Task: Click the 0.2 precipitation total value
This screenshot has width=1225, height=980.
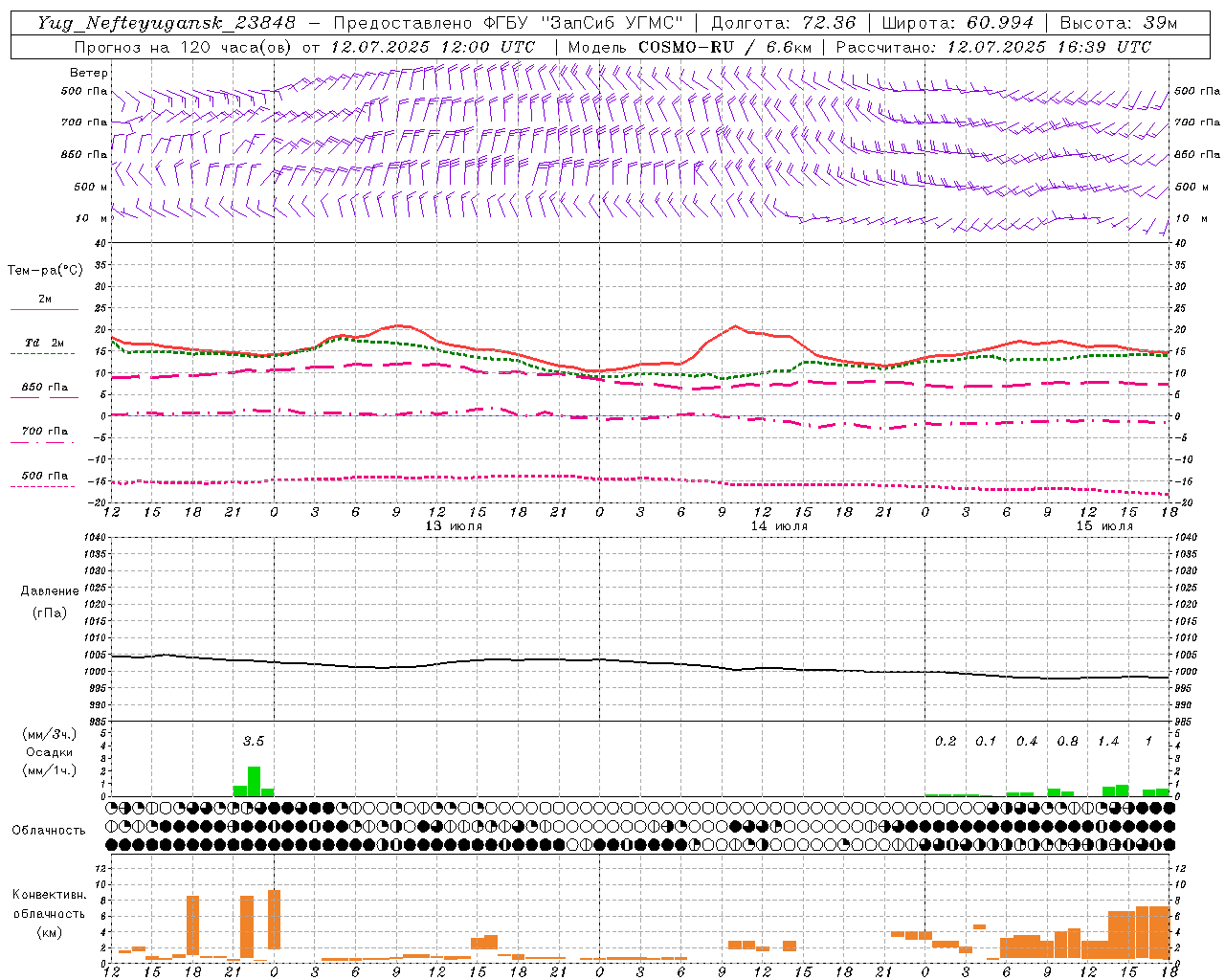Action: tap(946, 742)
